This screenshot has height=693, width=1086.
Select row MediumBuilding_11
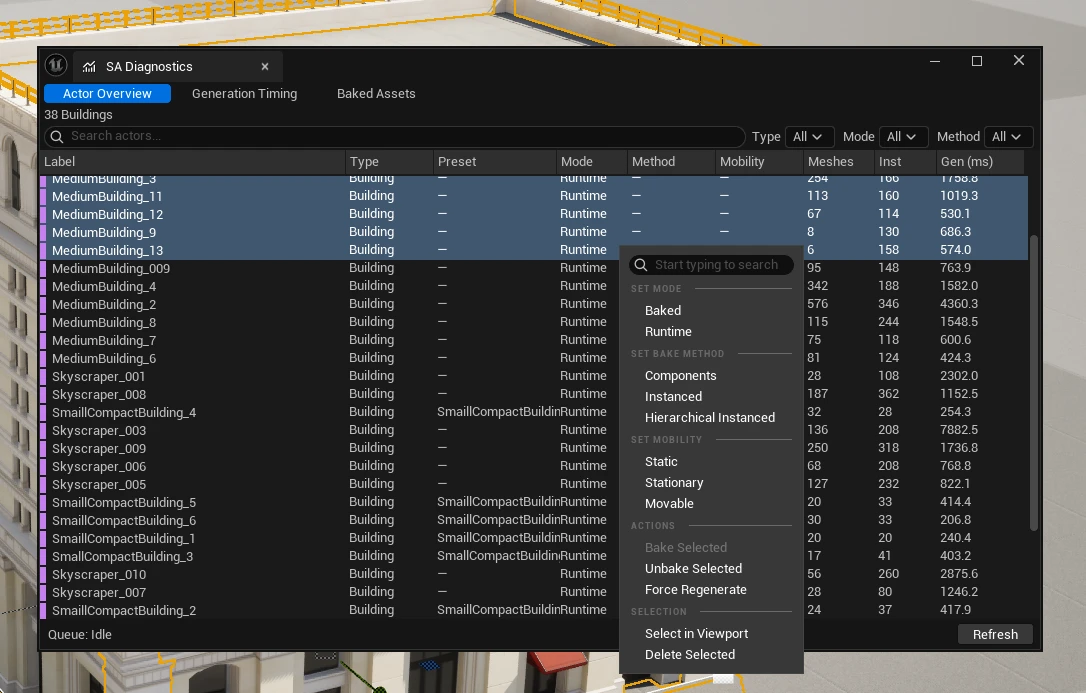533,196
